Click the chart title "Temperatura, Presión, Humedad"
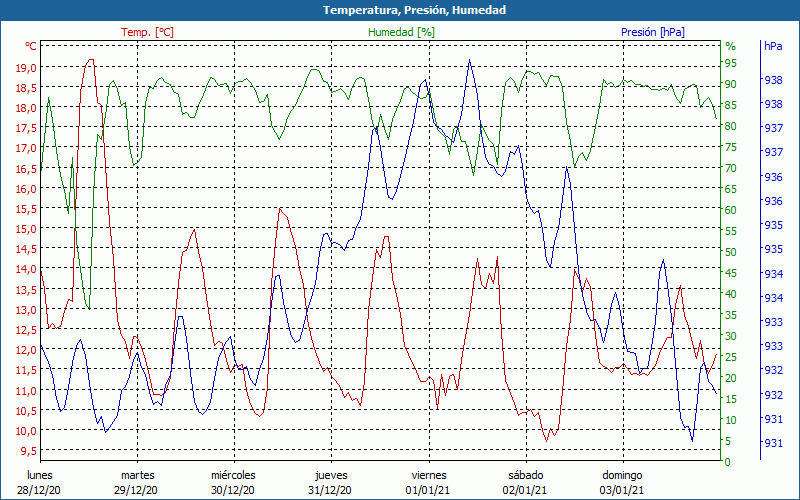The height and width of the screenshot is (500, 800). [414, 10]
